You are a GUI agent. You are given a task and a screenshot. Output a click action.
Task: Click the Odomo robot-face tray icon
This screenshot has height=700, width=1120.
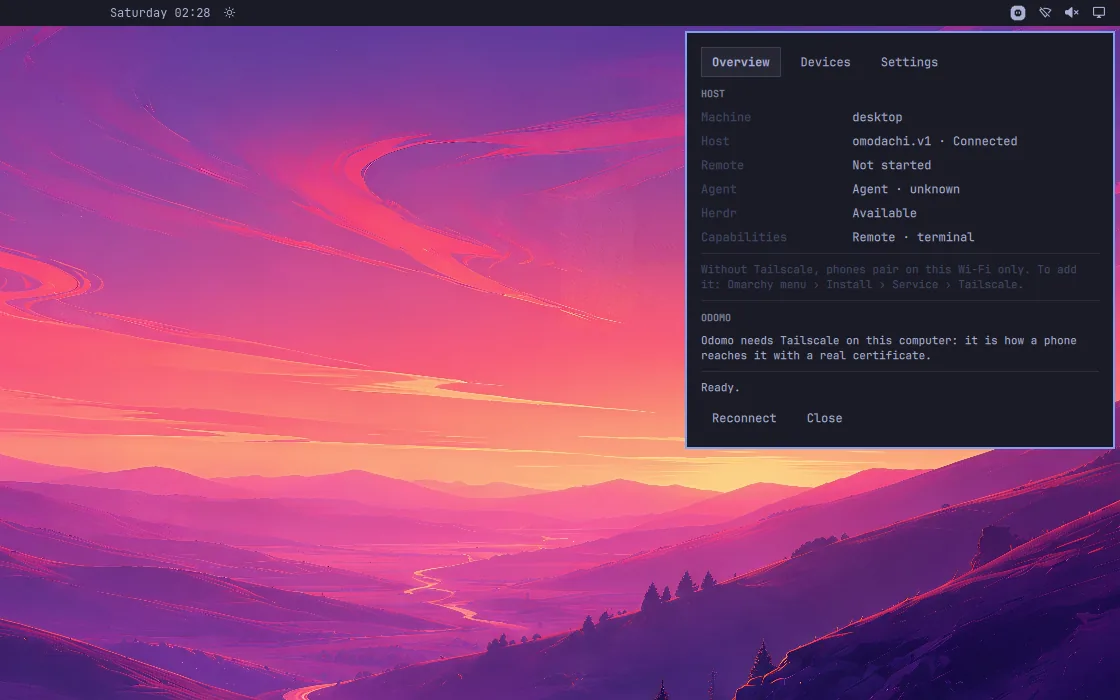[1018, 13]
